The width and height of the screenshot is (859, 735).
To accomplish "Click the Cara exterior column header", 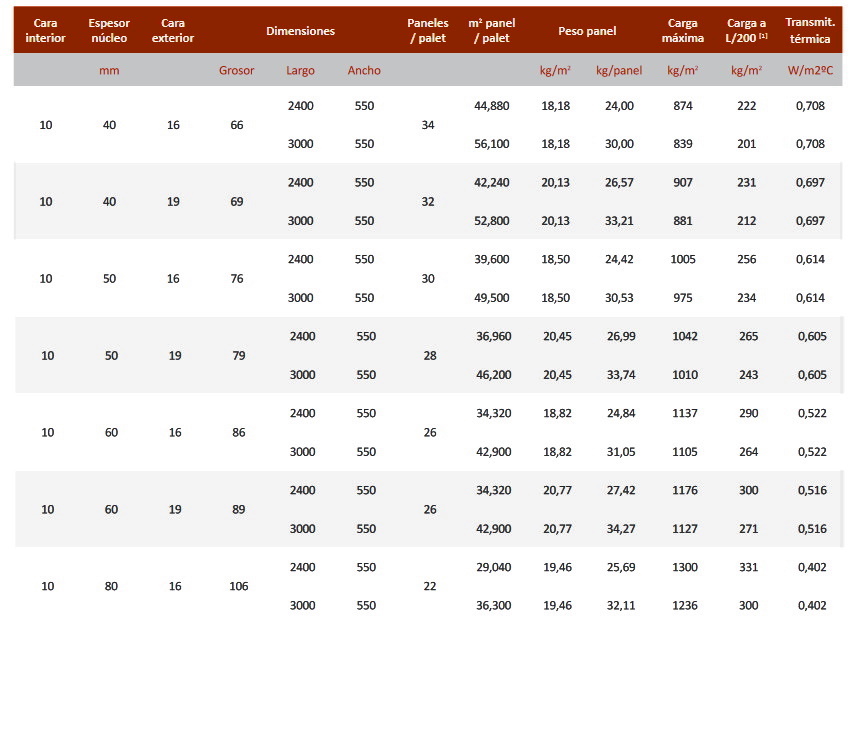I will coord(173,30).
